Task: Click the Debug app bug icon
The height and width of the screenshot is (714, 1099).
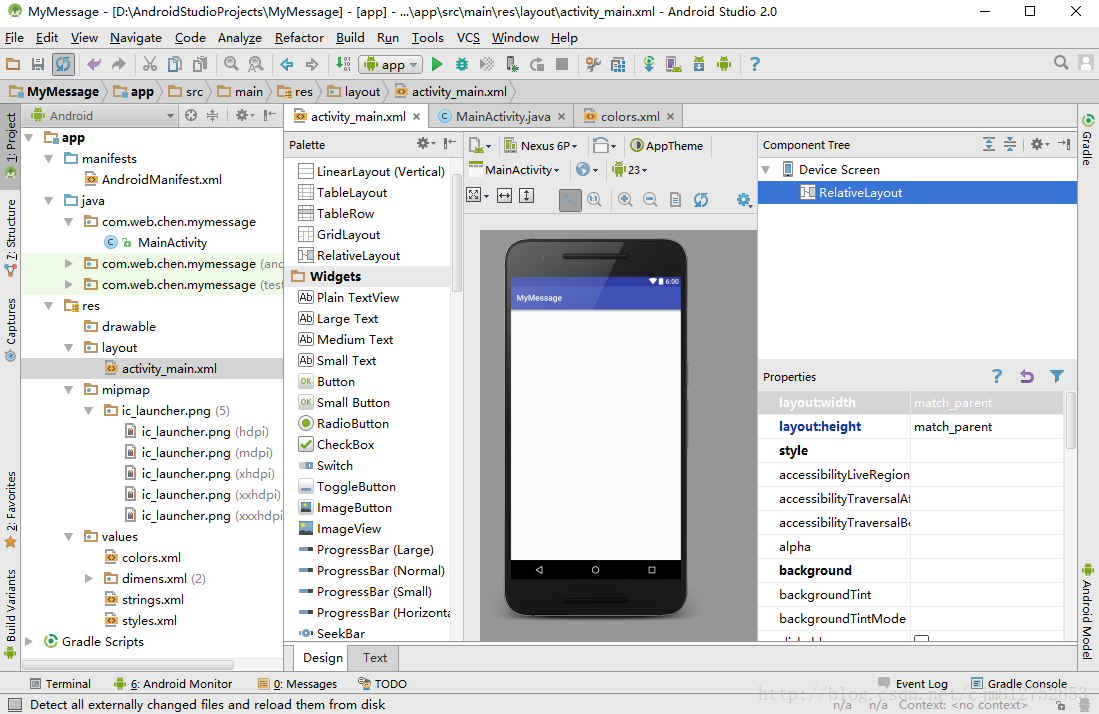Action: [x=461, y=64]
